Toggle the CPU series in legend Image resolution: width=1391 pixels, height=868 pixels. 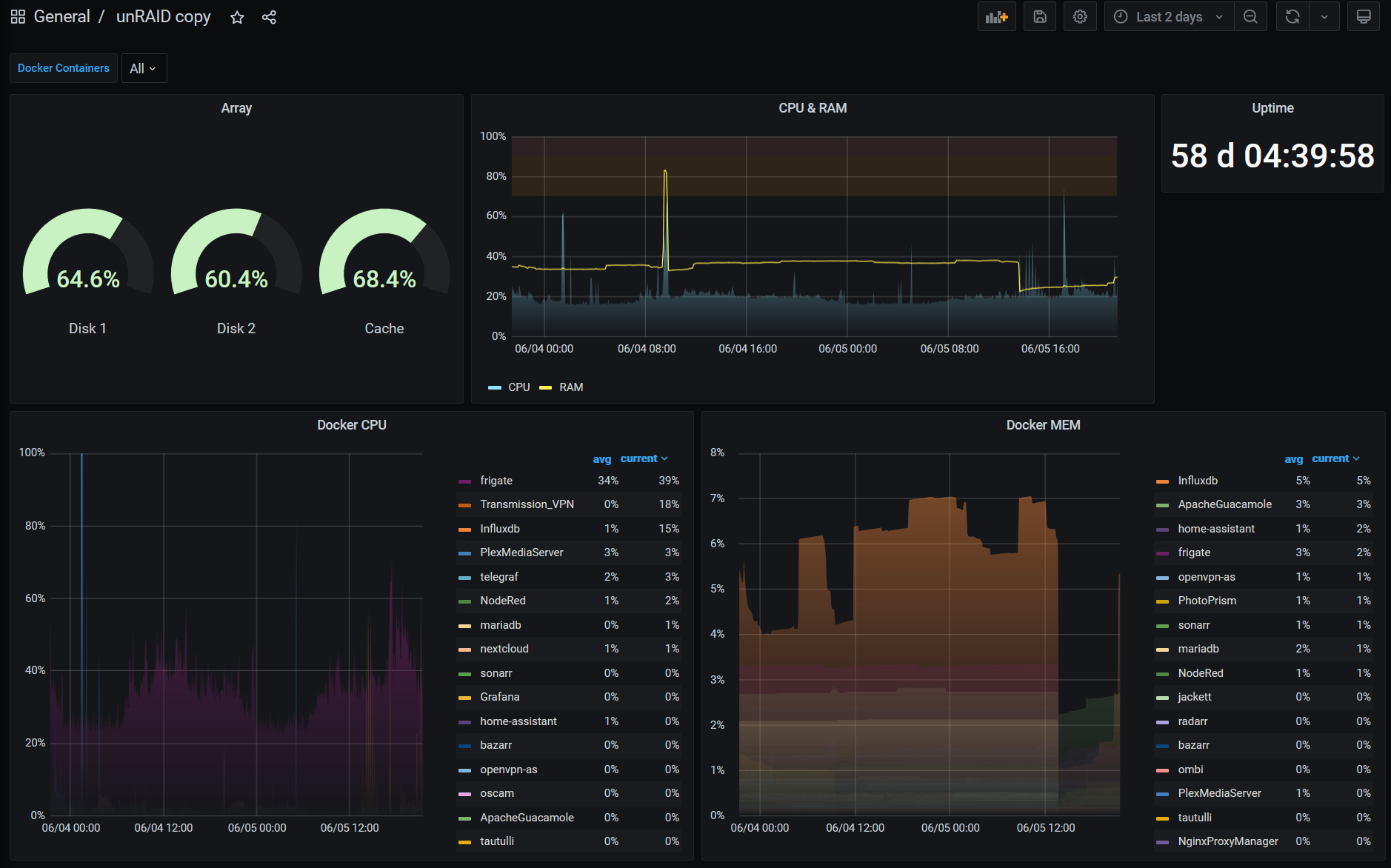[518, 387]
